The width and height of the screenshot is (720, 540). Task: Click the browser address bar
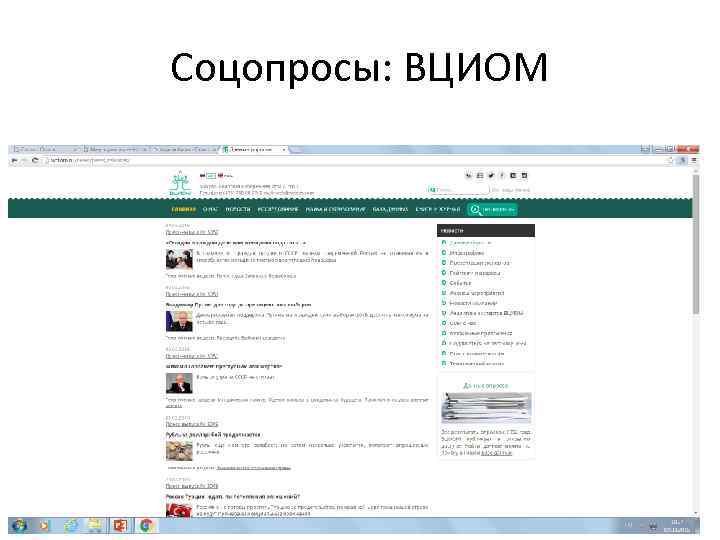click(x=354, y=160)
